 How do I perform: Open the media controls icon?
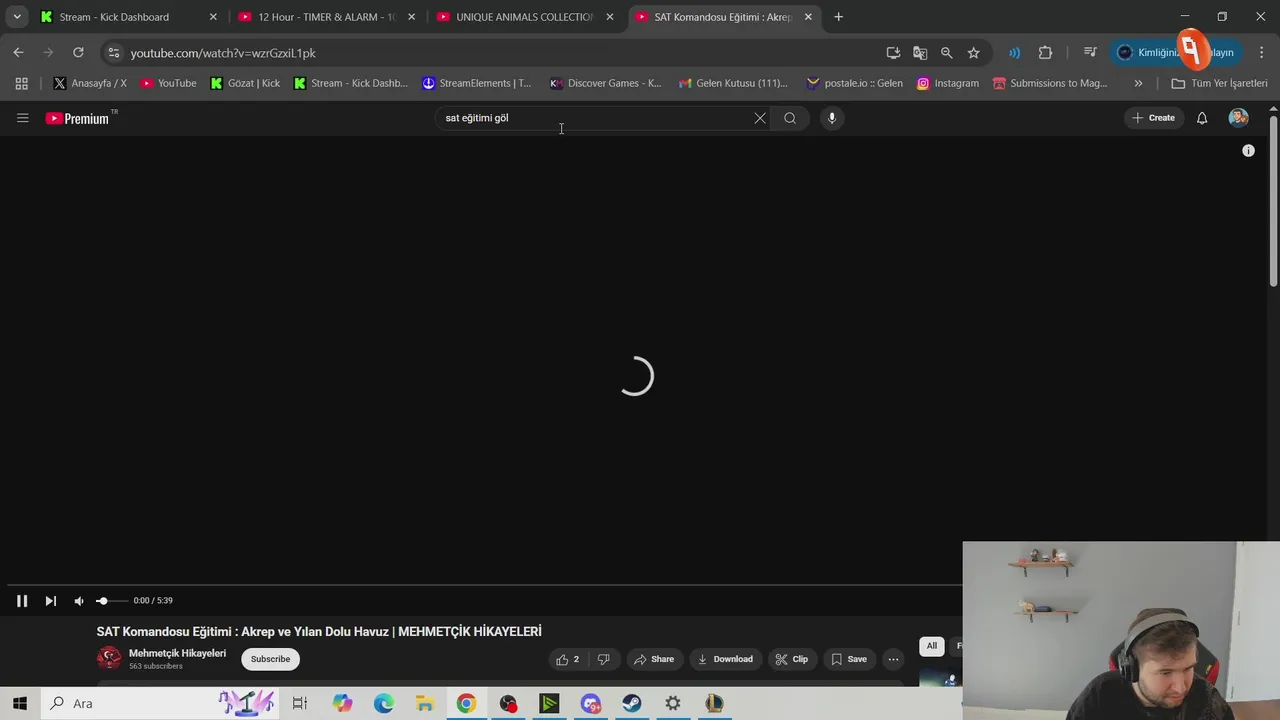[1090, 53]
